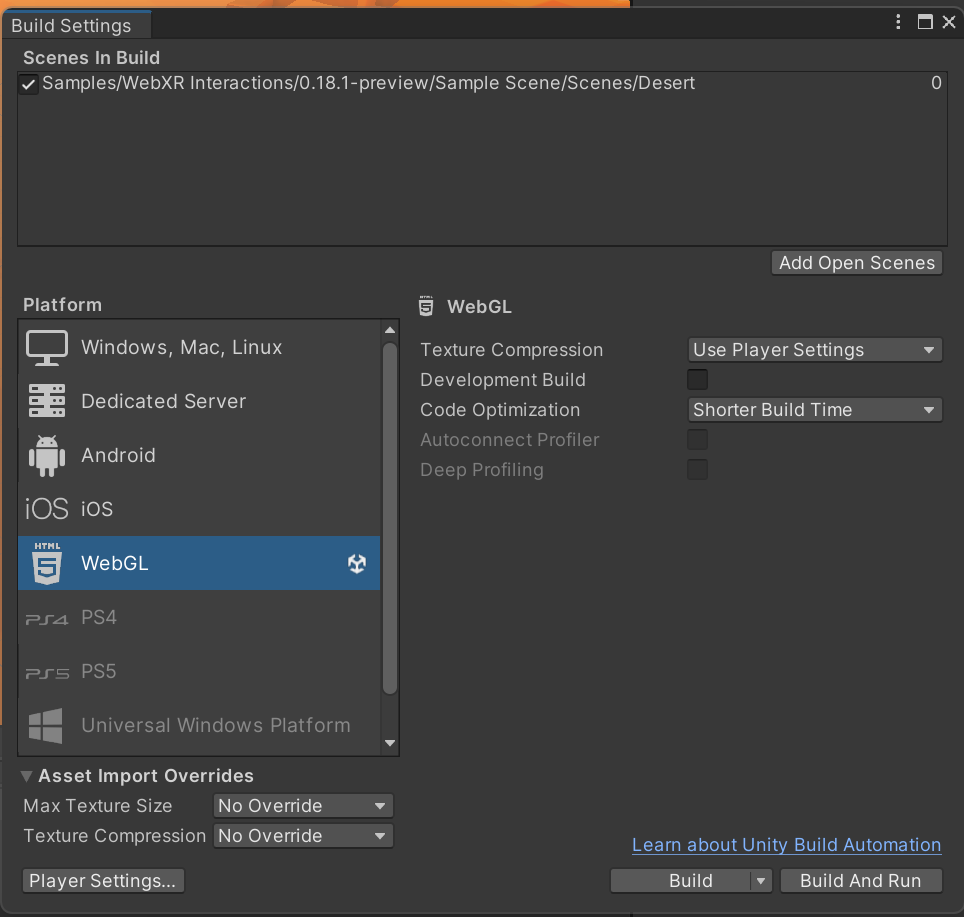Select WebGL platform row
964x917 pixels.
199,563
